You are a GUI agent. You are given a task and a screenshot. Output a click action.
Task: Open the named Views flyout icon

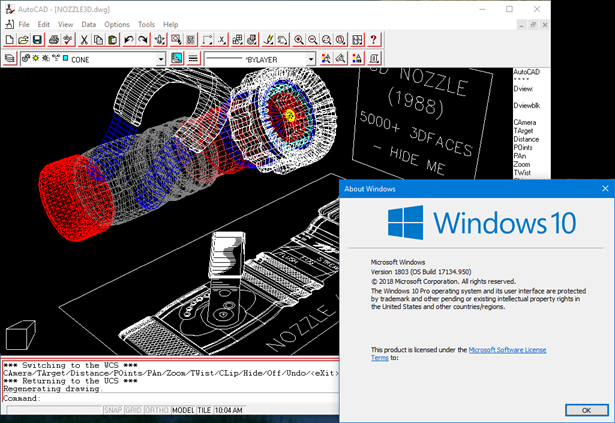(252, 40)
